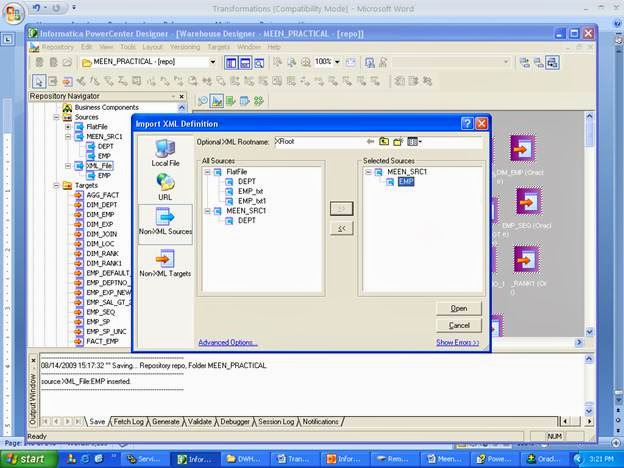Collapse the XML_File node in Navigator

(68, 166)
